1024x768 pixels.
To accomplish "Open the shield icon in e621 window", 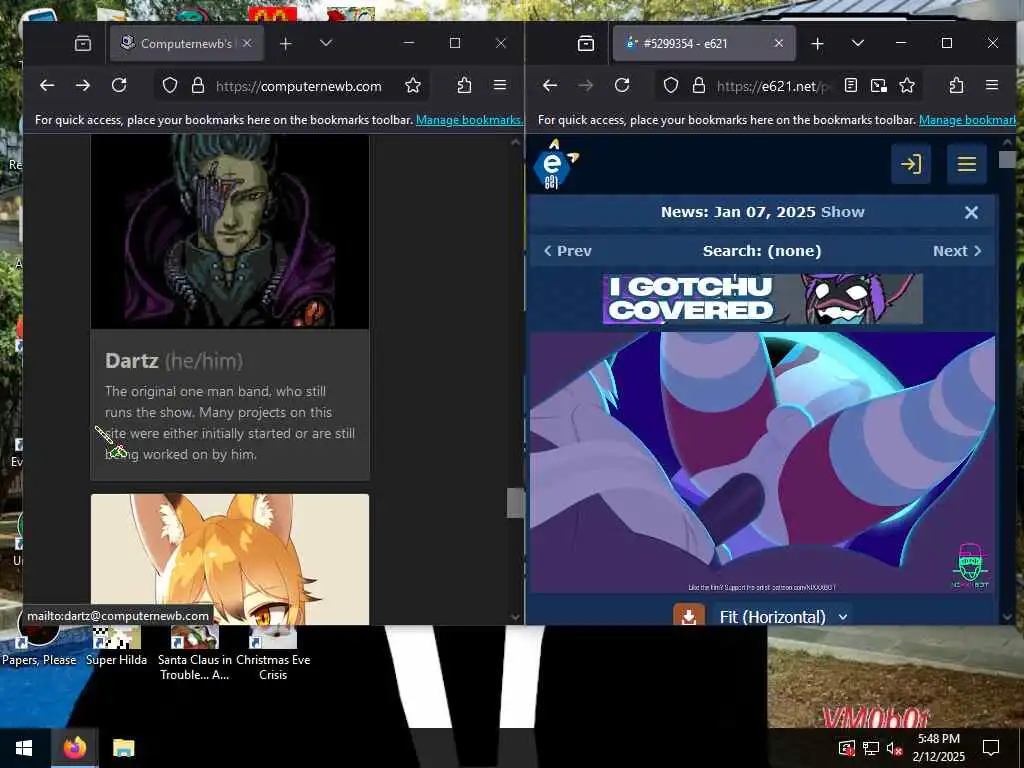I will tap(671, 86).
